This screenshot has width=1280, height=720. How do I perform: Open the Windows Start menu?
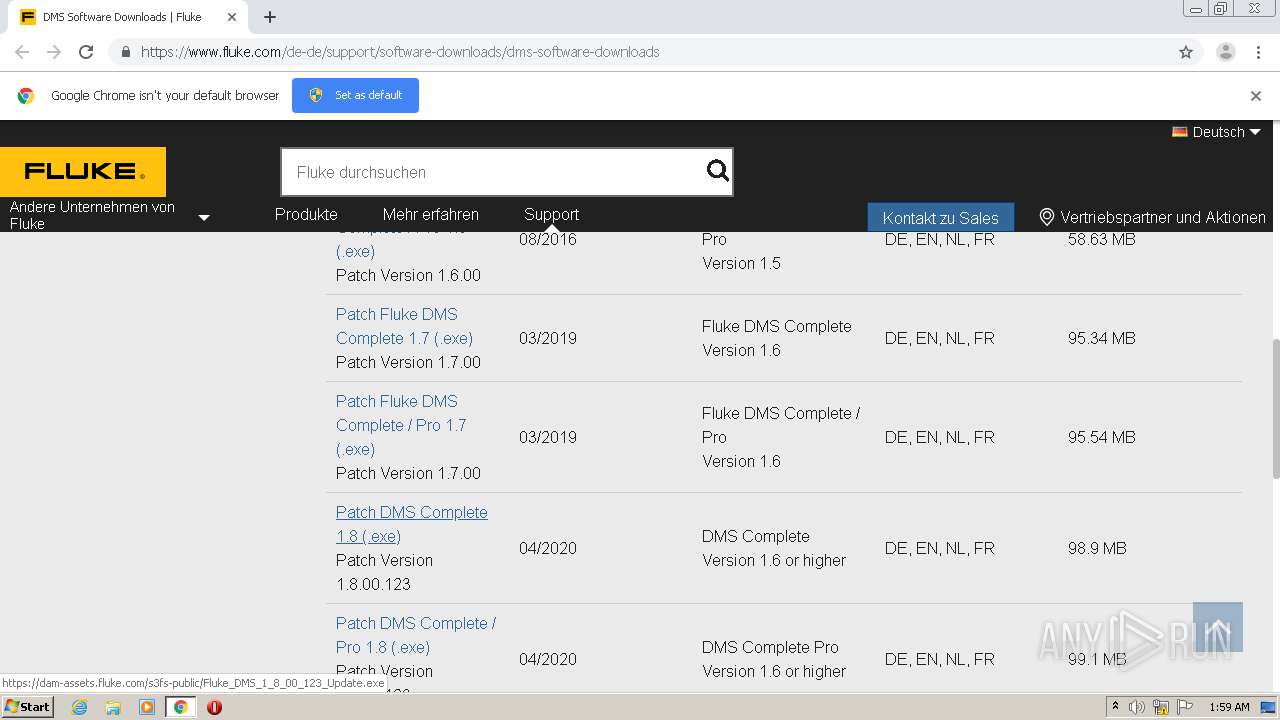[27, 707]
